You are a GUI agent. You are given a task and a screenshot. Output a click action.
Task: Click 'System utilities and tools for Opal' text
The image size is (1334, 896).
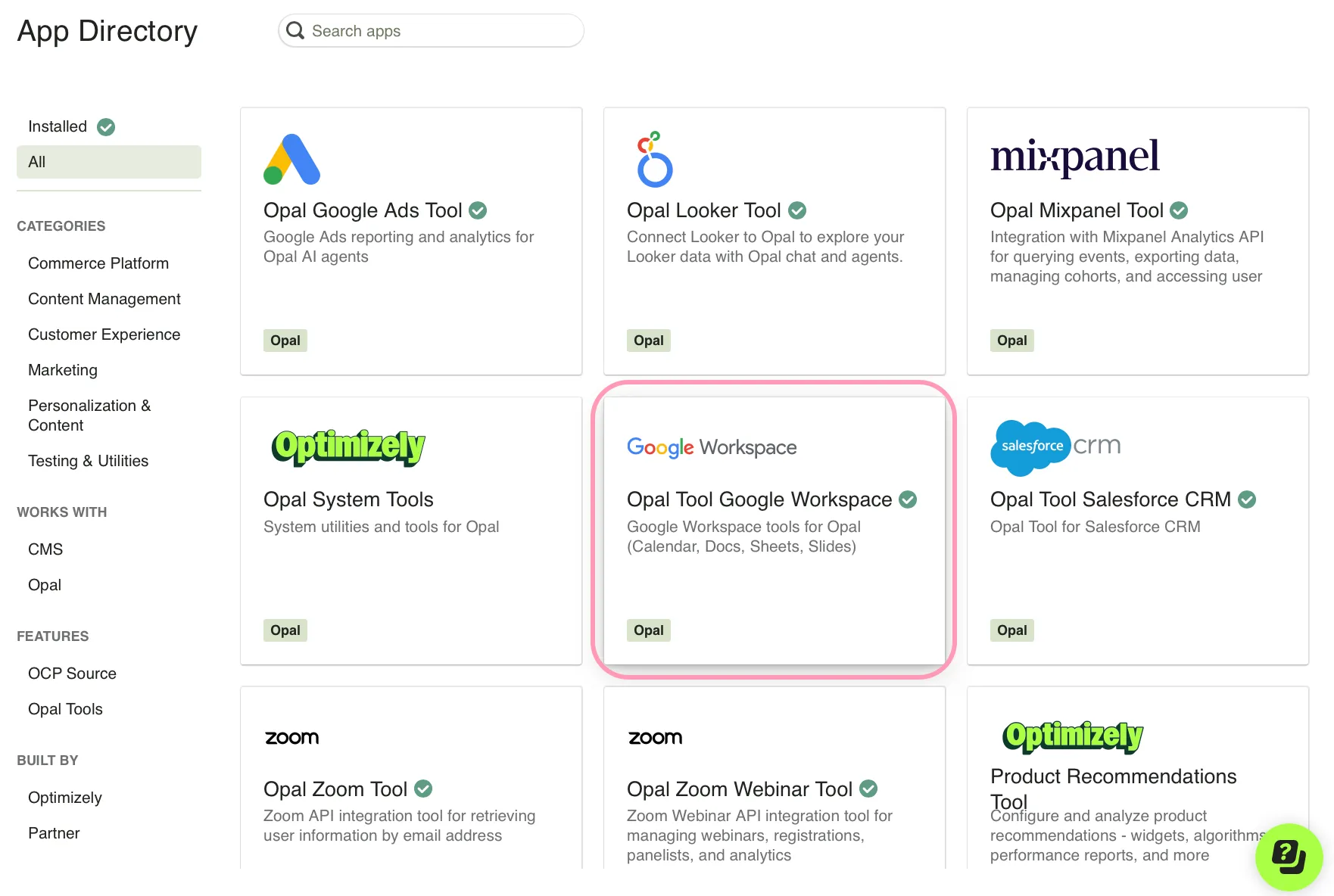click(x=382, y=527)
